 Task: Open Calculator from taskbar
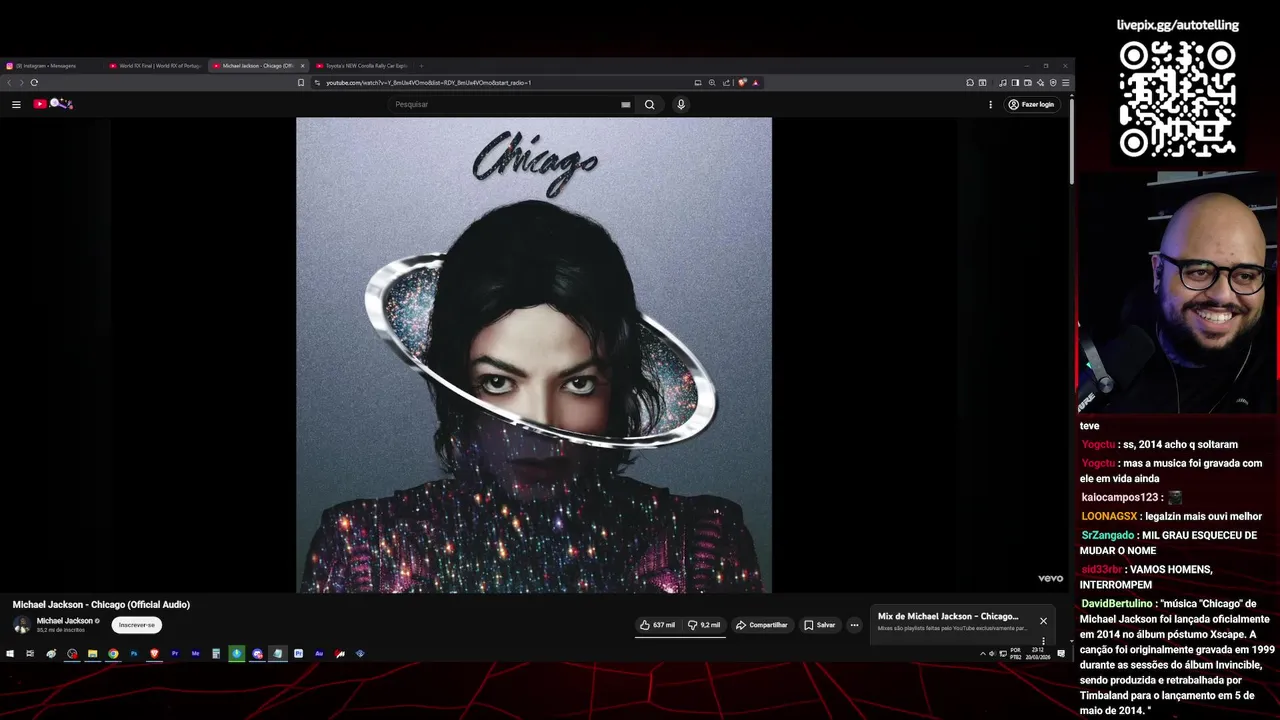[216, 654]
